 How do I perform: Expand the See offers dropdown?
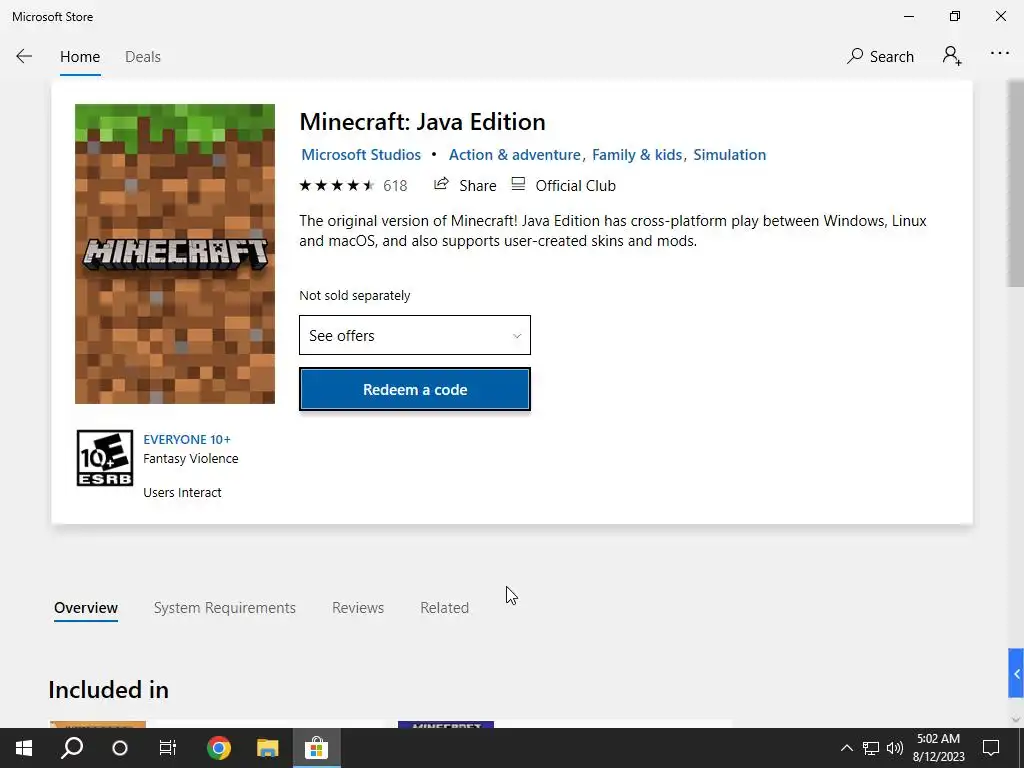click(x=415, y=335)
